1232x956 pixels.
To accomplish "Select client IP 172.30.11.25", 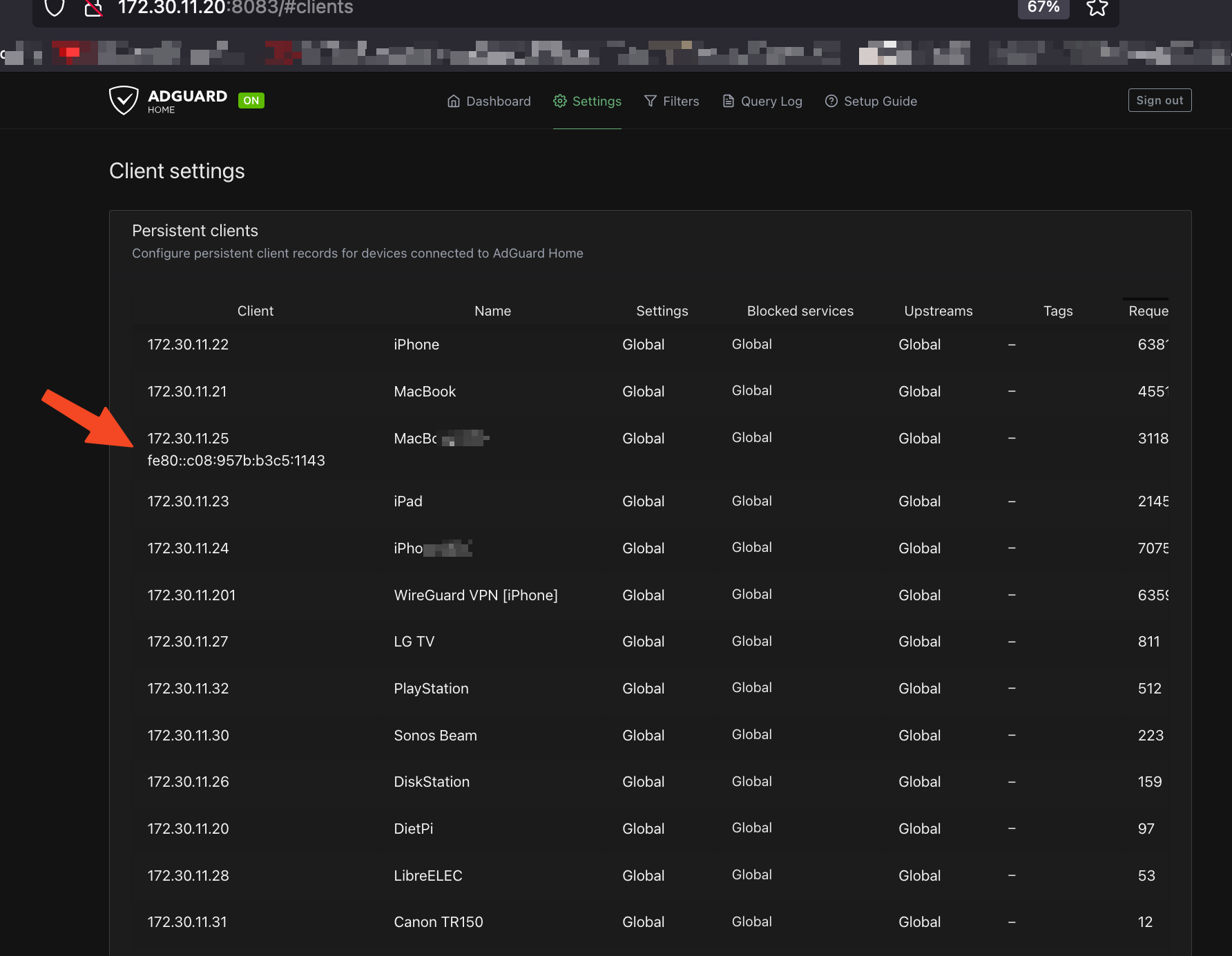I will click(188, 439).
